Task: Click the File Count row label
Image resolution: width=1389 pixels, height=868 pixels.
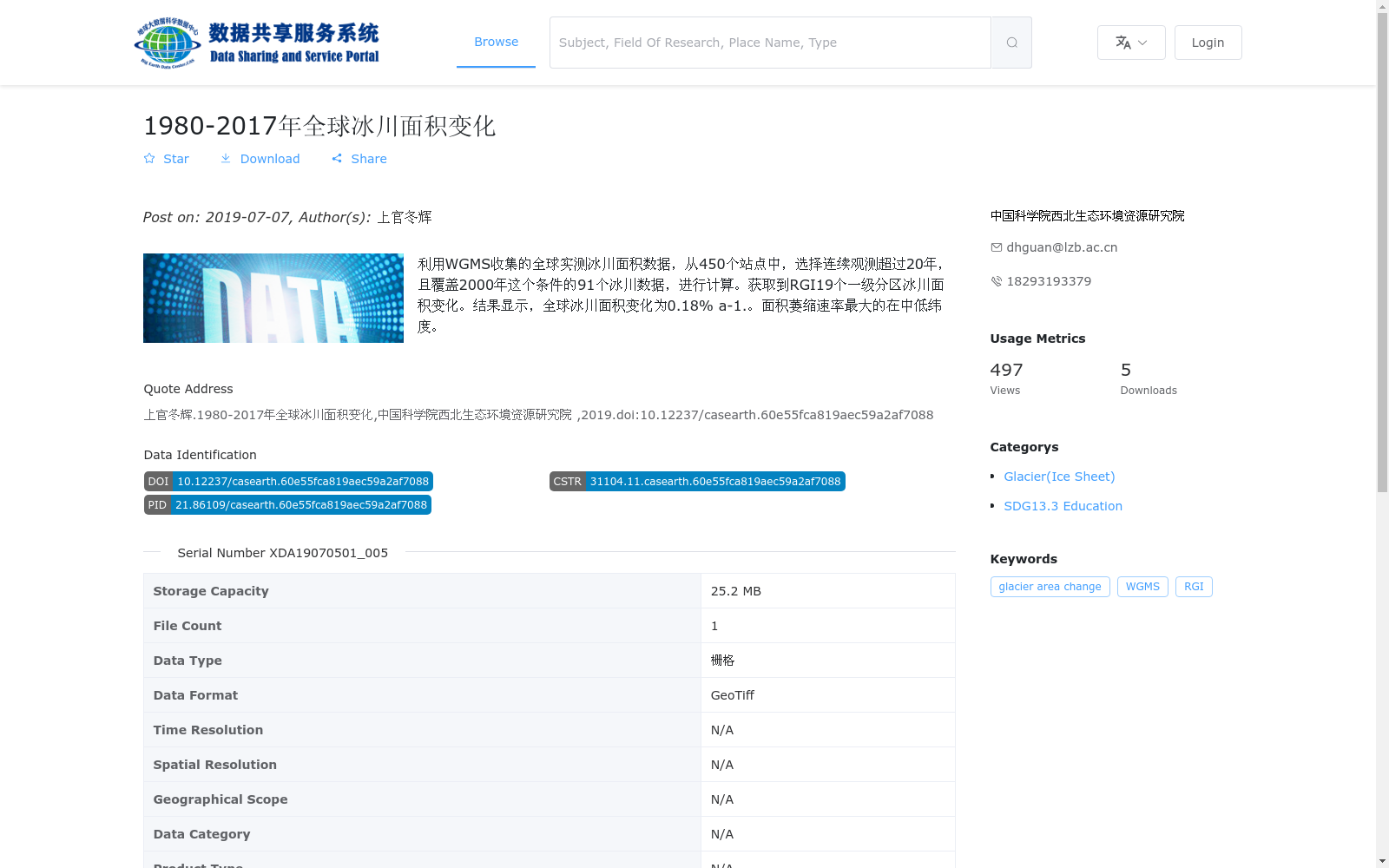Action: (187, 626)
